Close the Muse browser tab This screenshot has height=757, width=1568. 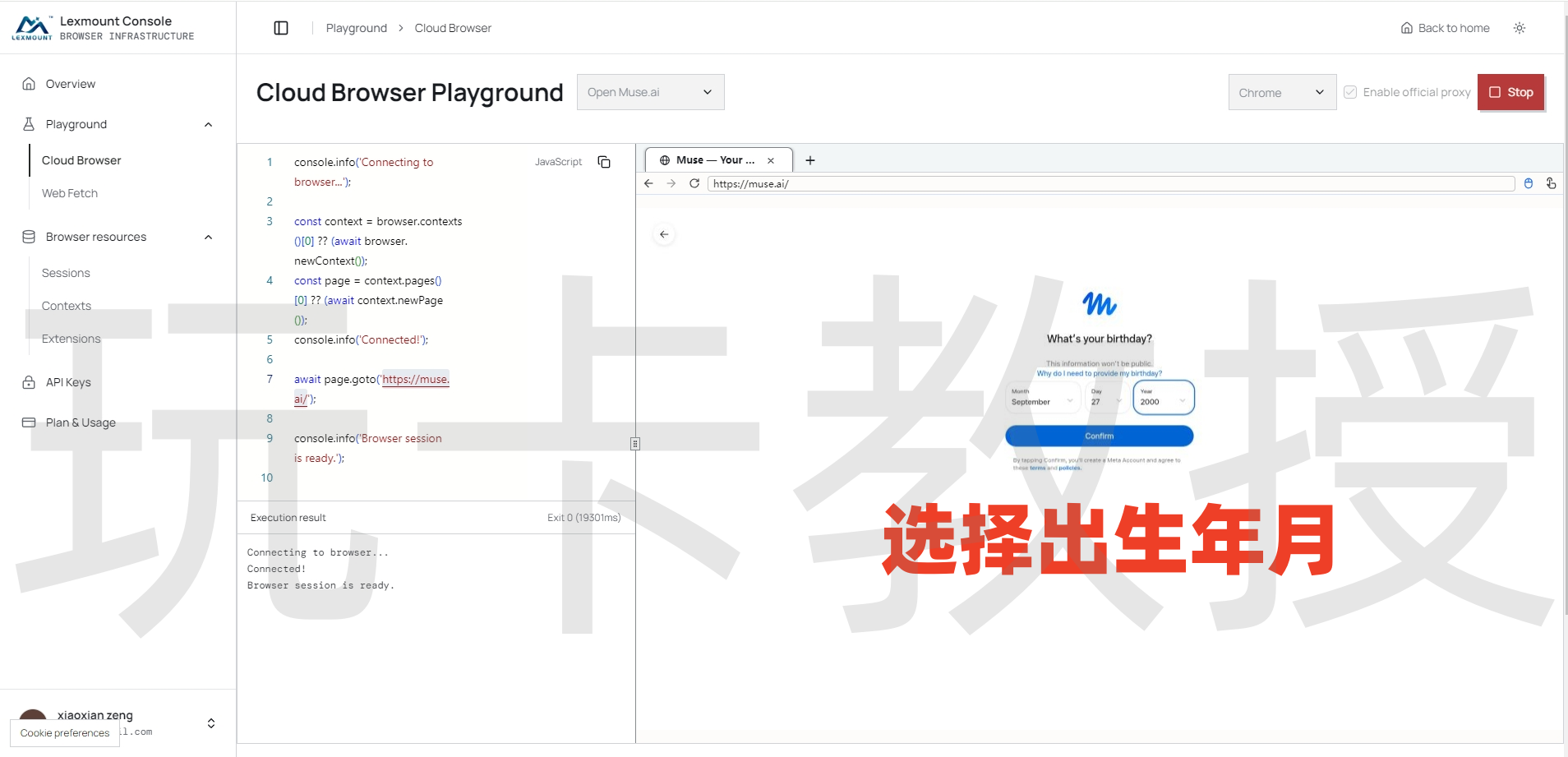[x=771, y=160]
